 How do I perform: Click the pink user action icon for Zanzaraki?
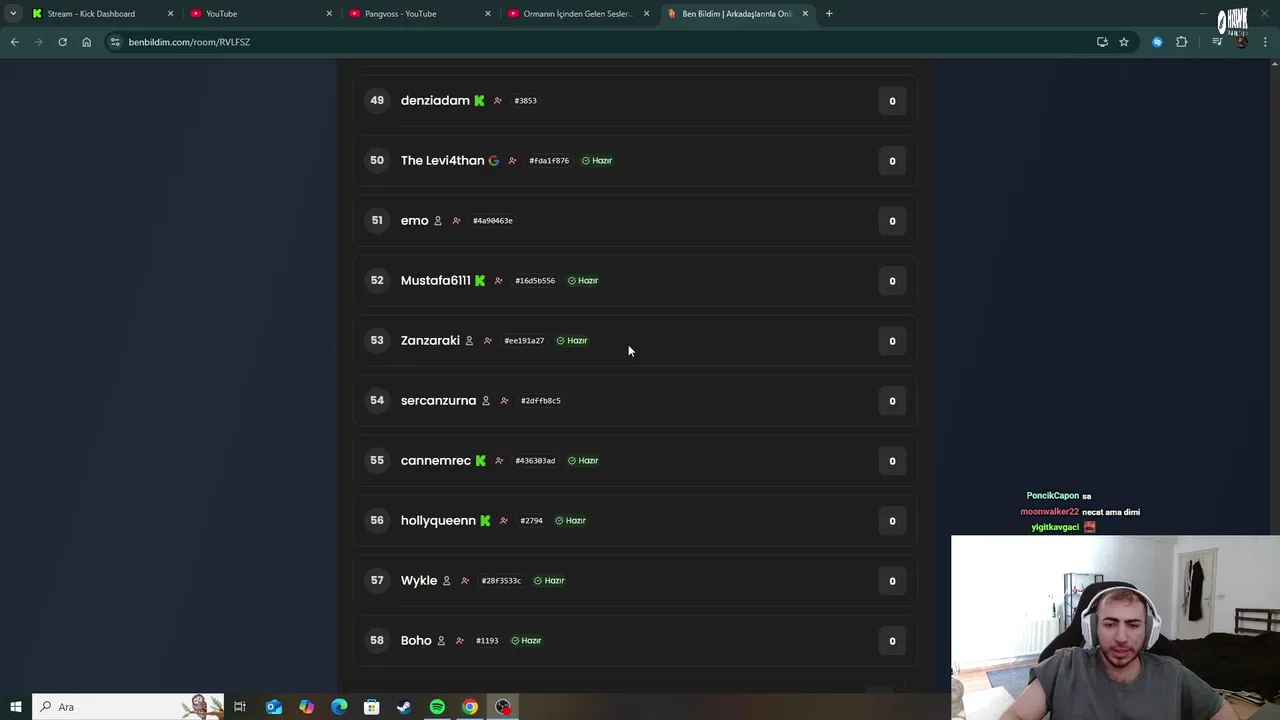click(x=487, y=340)
